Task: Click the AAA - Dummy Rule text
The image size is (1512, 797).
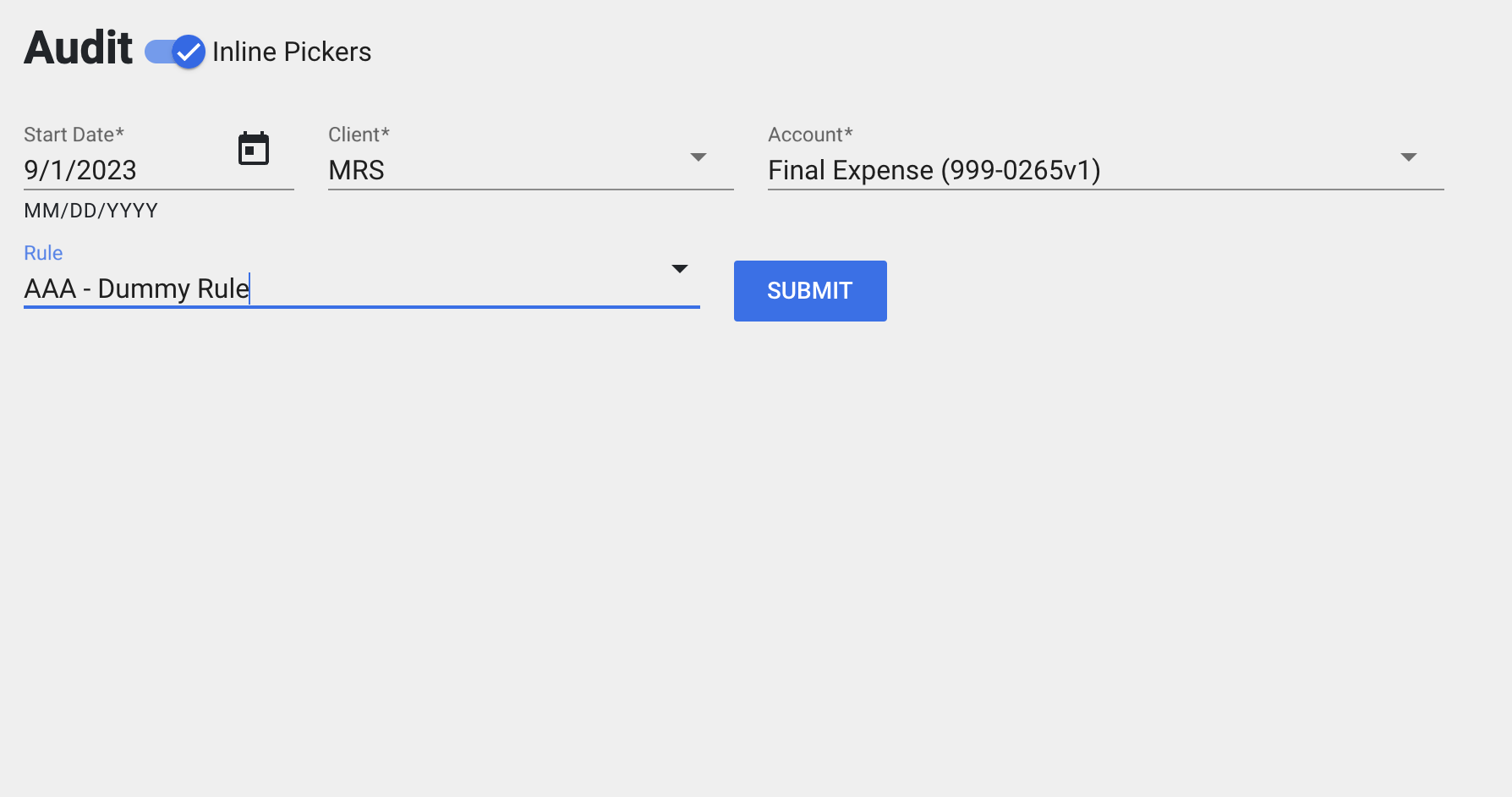Action: click(x=136, y=289)
